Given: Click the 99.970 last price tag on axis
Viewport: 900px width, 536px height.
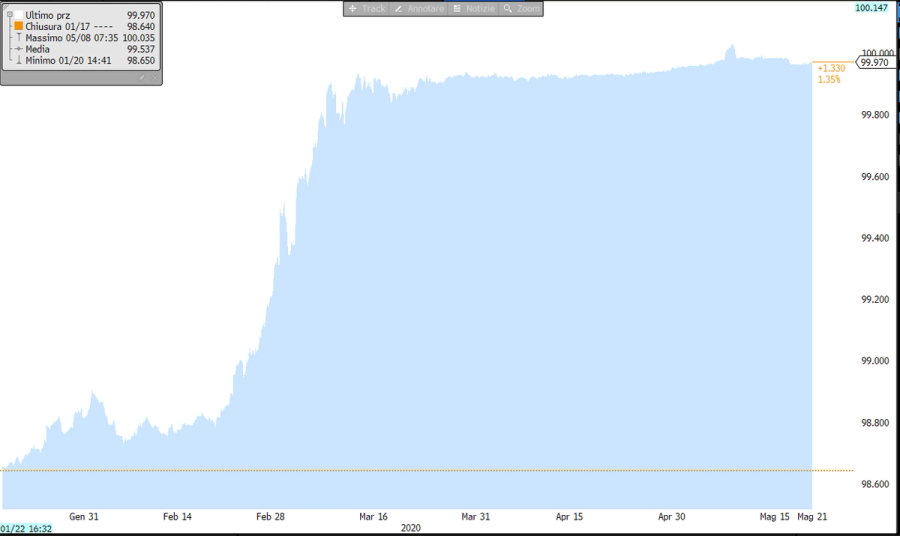Looking at the screenshot, I should click(876, 63).
